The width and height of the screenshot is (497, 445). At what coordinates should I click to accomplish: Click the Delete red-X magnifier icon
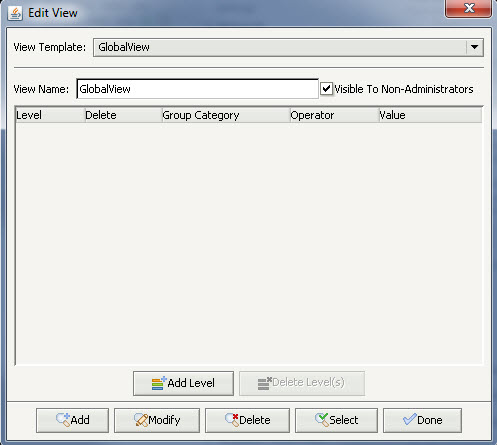tap(232, 420)
